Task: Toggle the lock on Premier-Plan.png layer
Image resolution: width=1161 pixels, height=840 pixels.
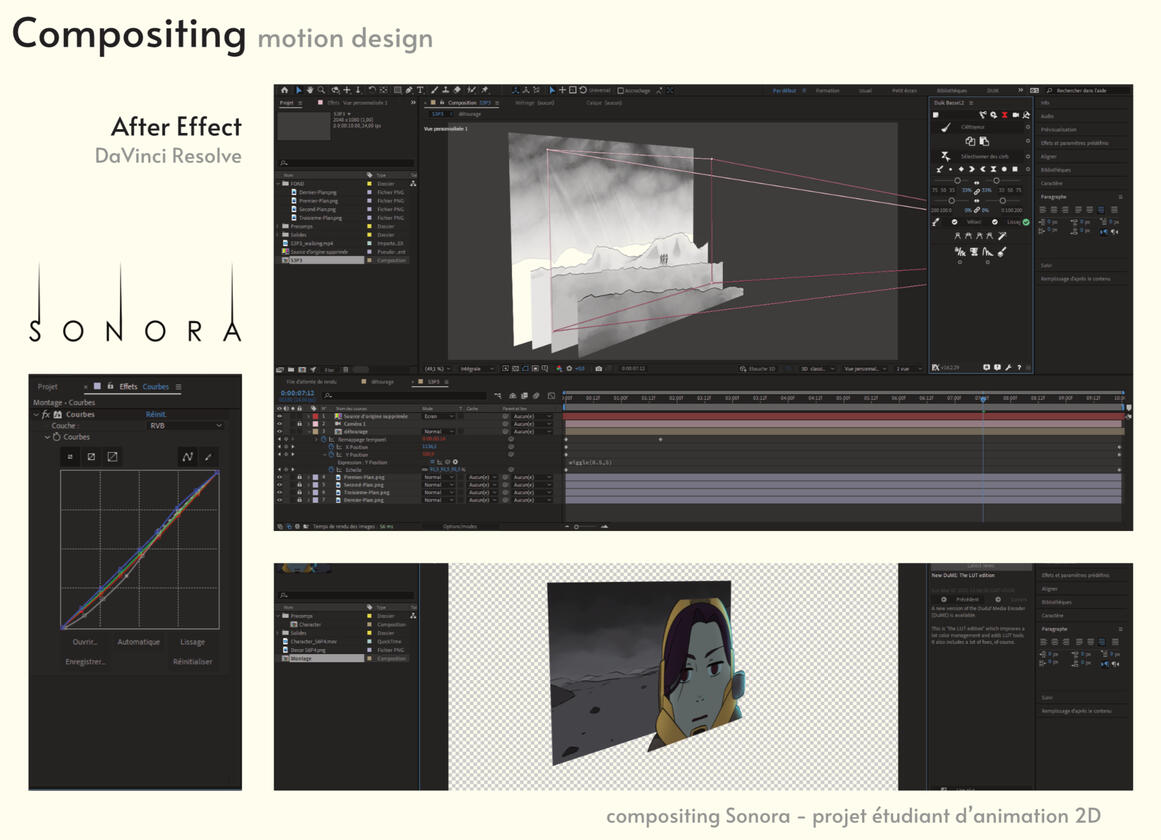Action: (x=299, y=477)
